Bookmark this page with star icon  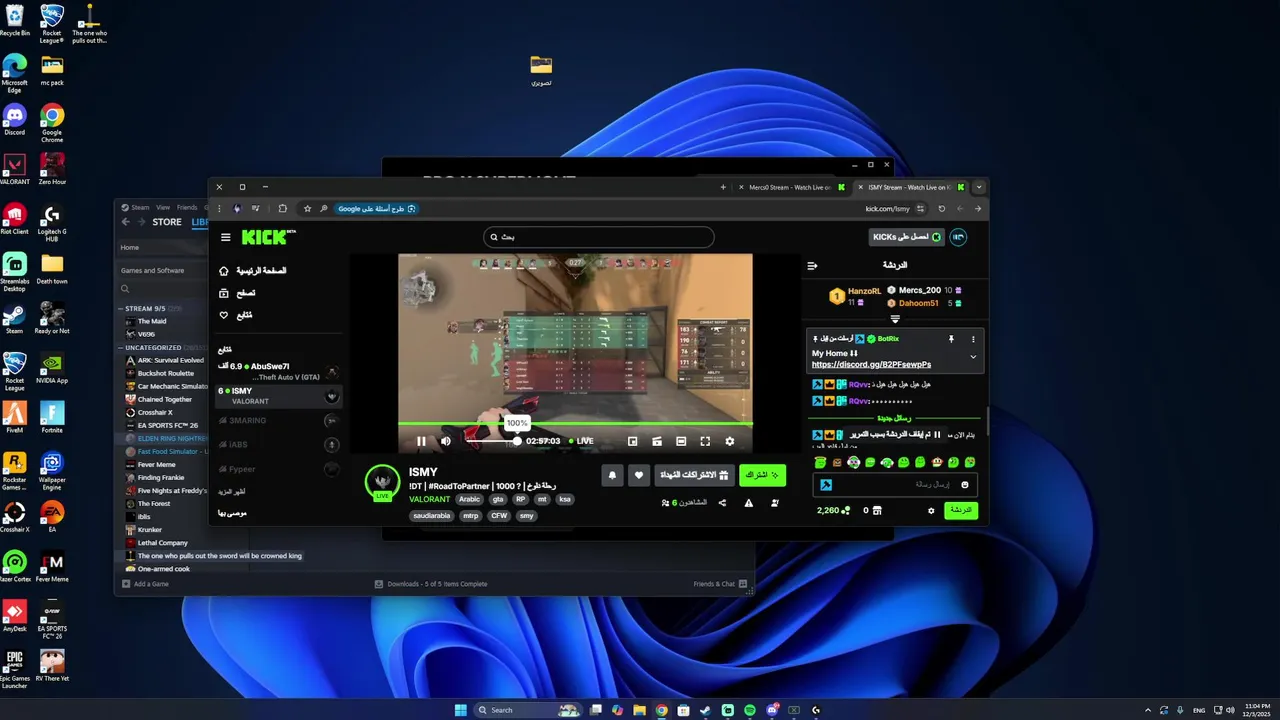[307, 209]
